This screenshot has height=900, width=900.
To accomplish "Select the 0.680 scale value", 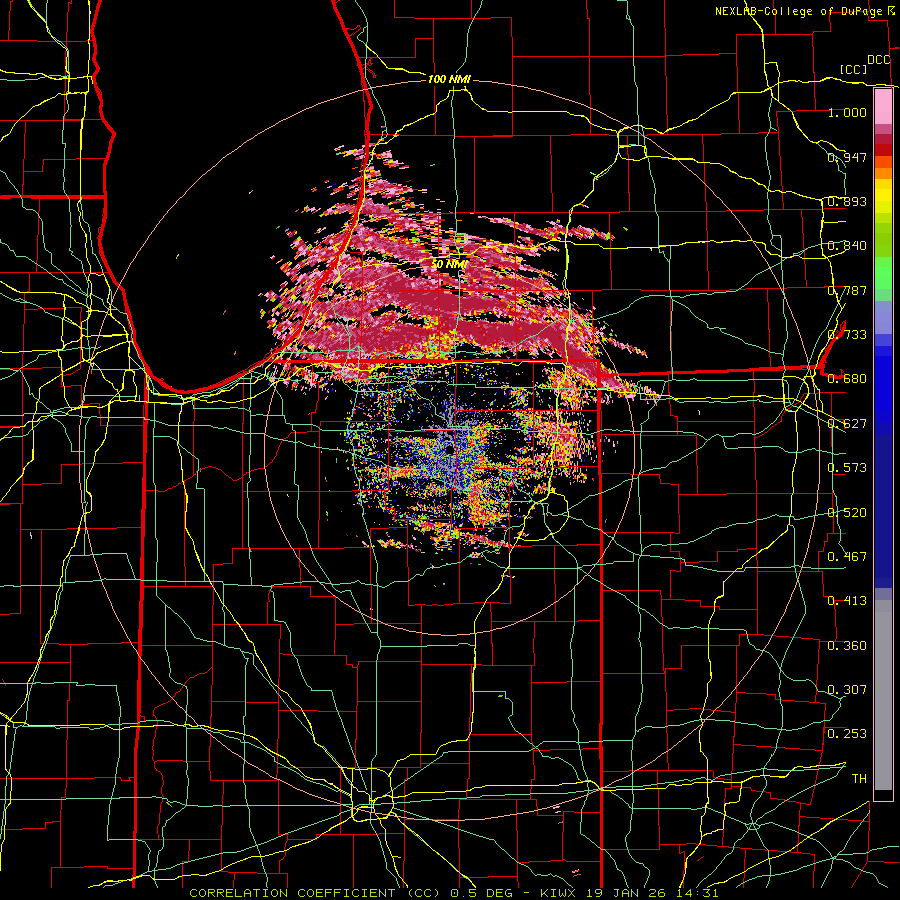I will coord(847,379).
